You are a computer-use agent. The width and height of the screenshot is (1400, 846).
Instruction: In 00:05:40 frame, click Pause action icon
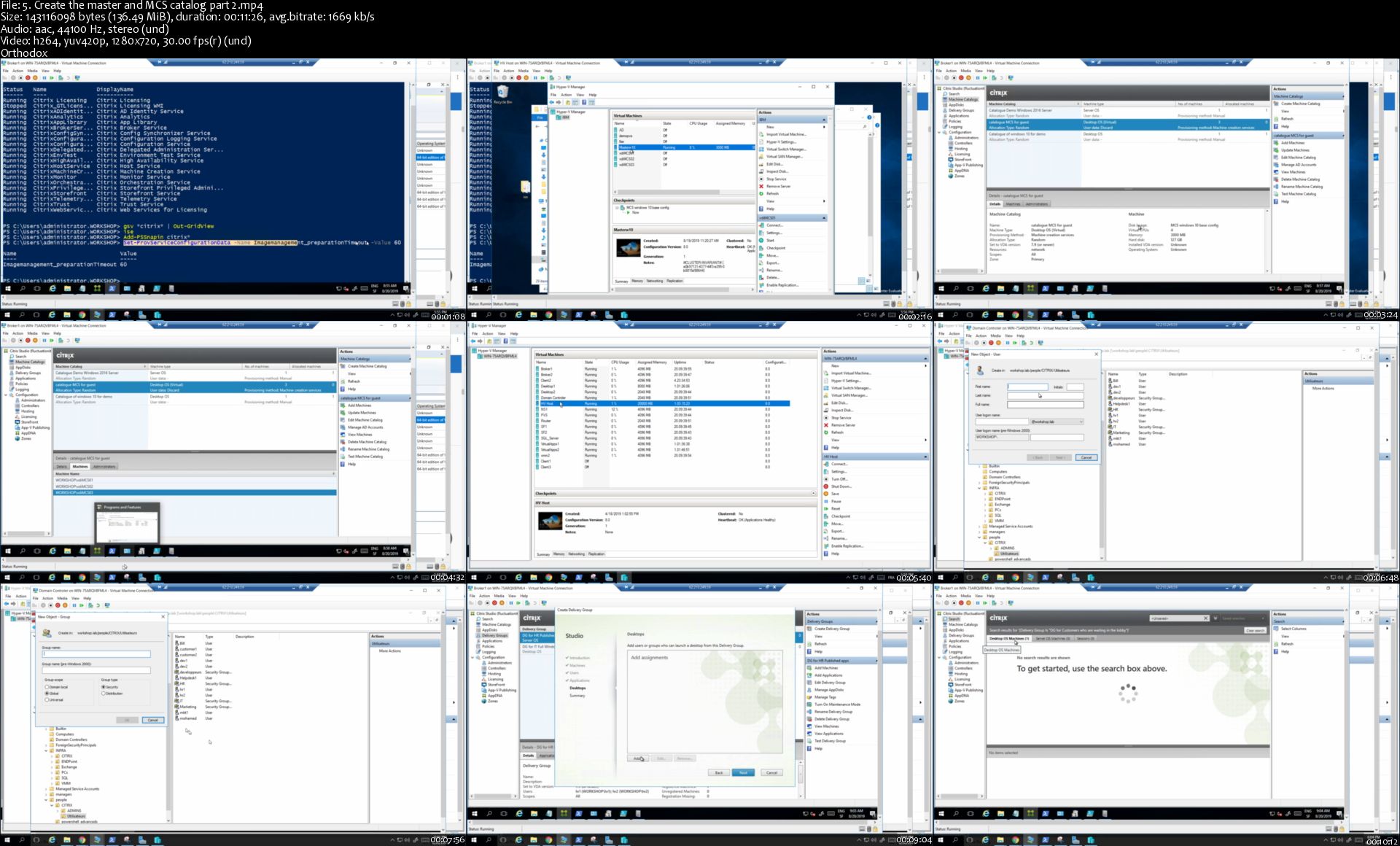826,501
